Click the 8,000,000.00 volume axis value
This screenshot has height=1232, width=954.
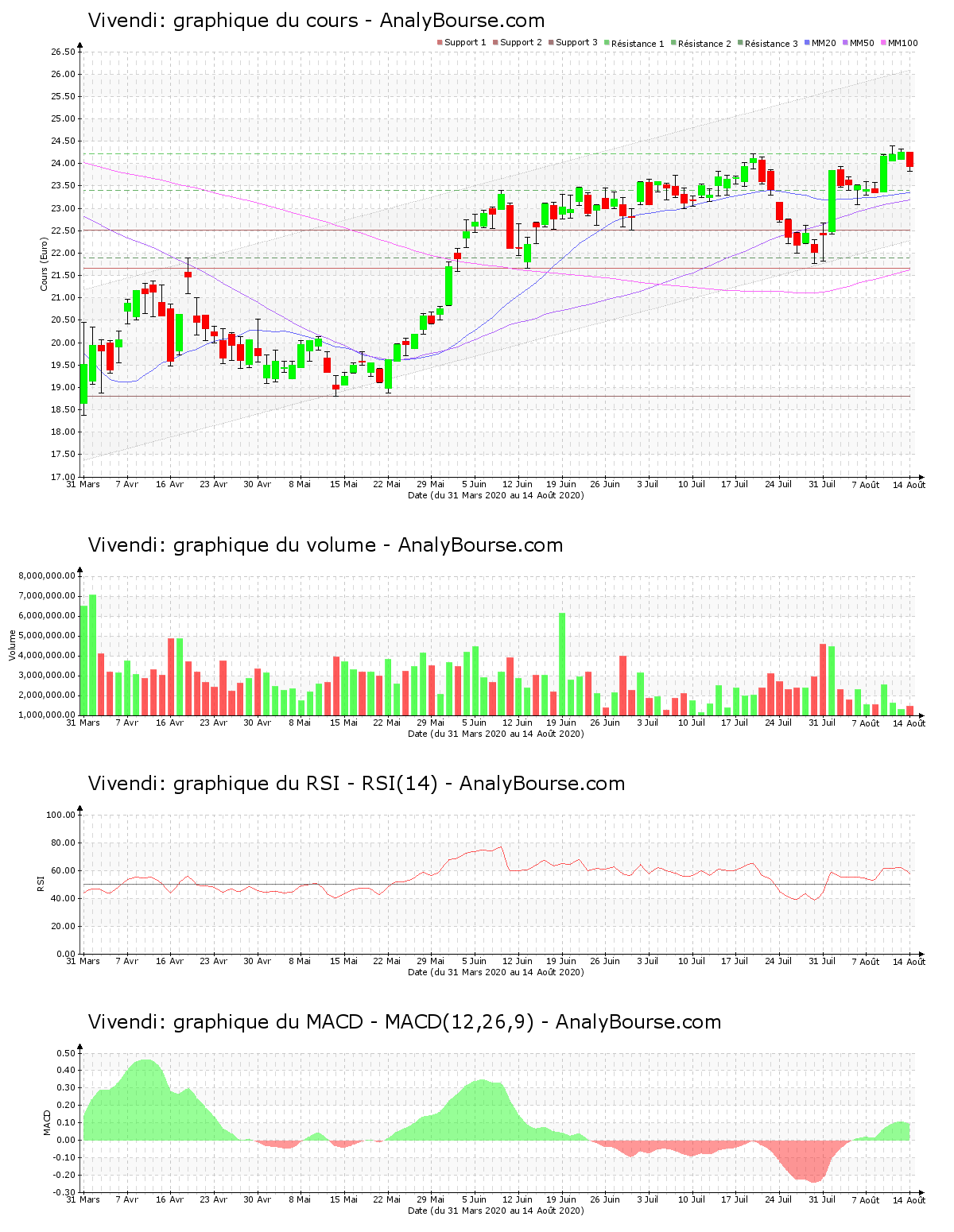[x=48, y=576]
